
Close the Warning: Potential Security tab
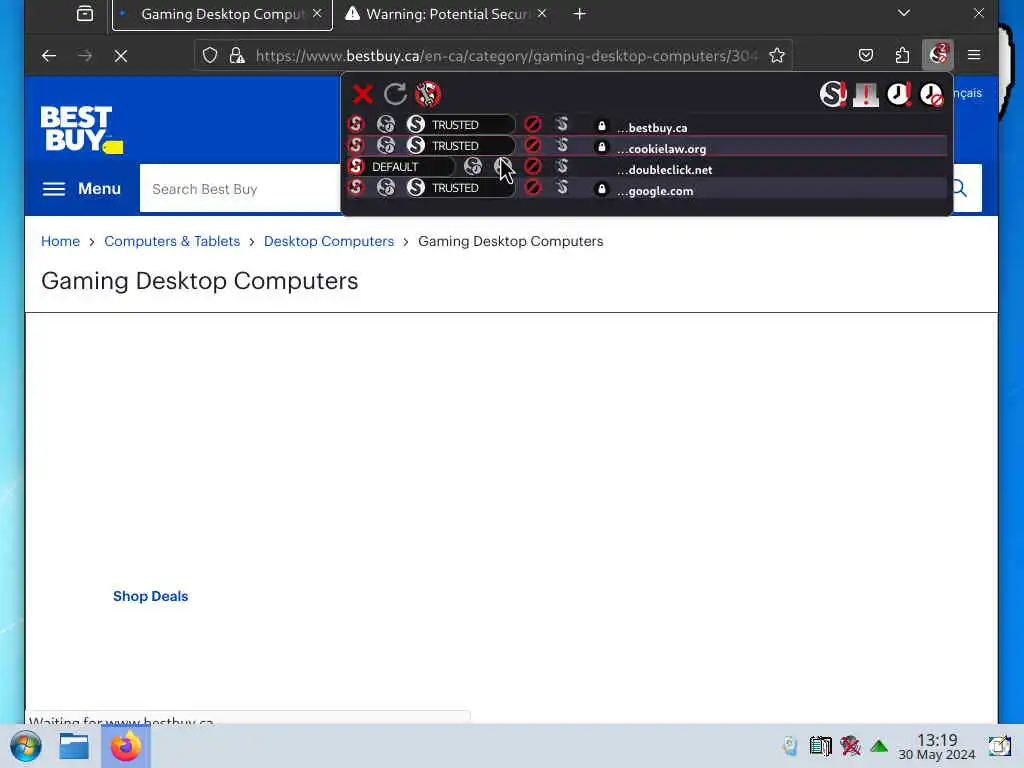pos(541,14)
